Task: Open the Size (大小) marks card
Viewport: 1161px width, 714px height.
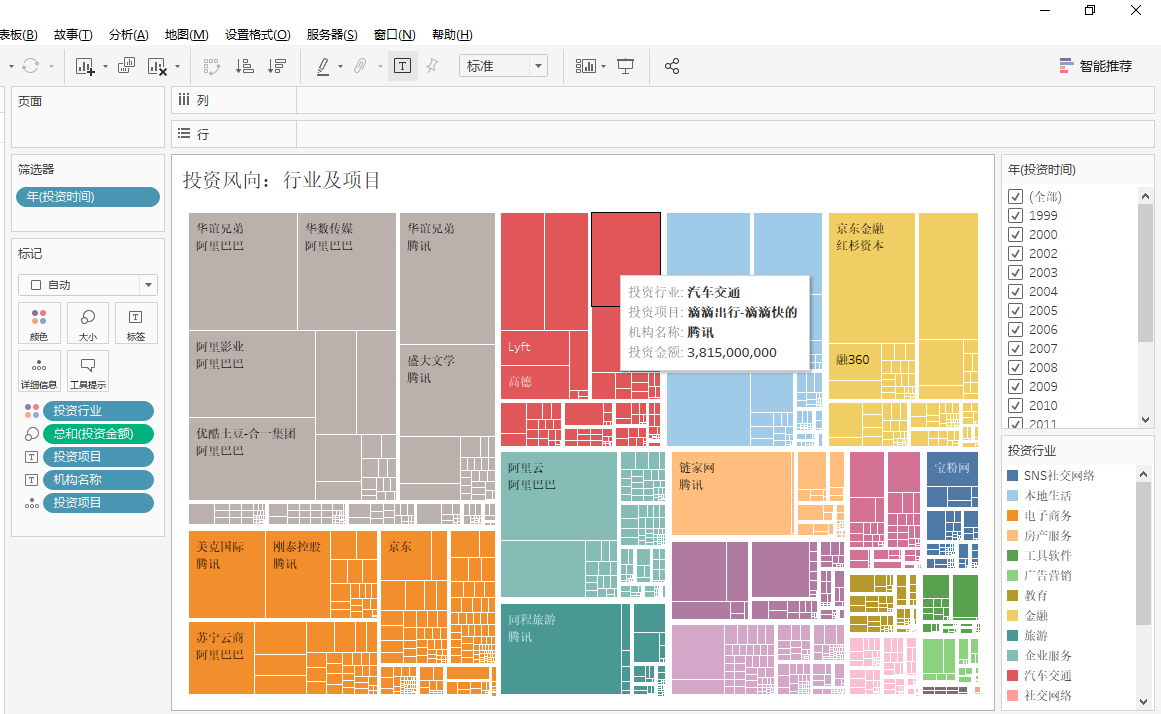Action: (88, 323)
